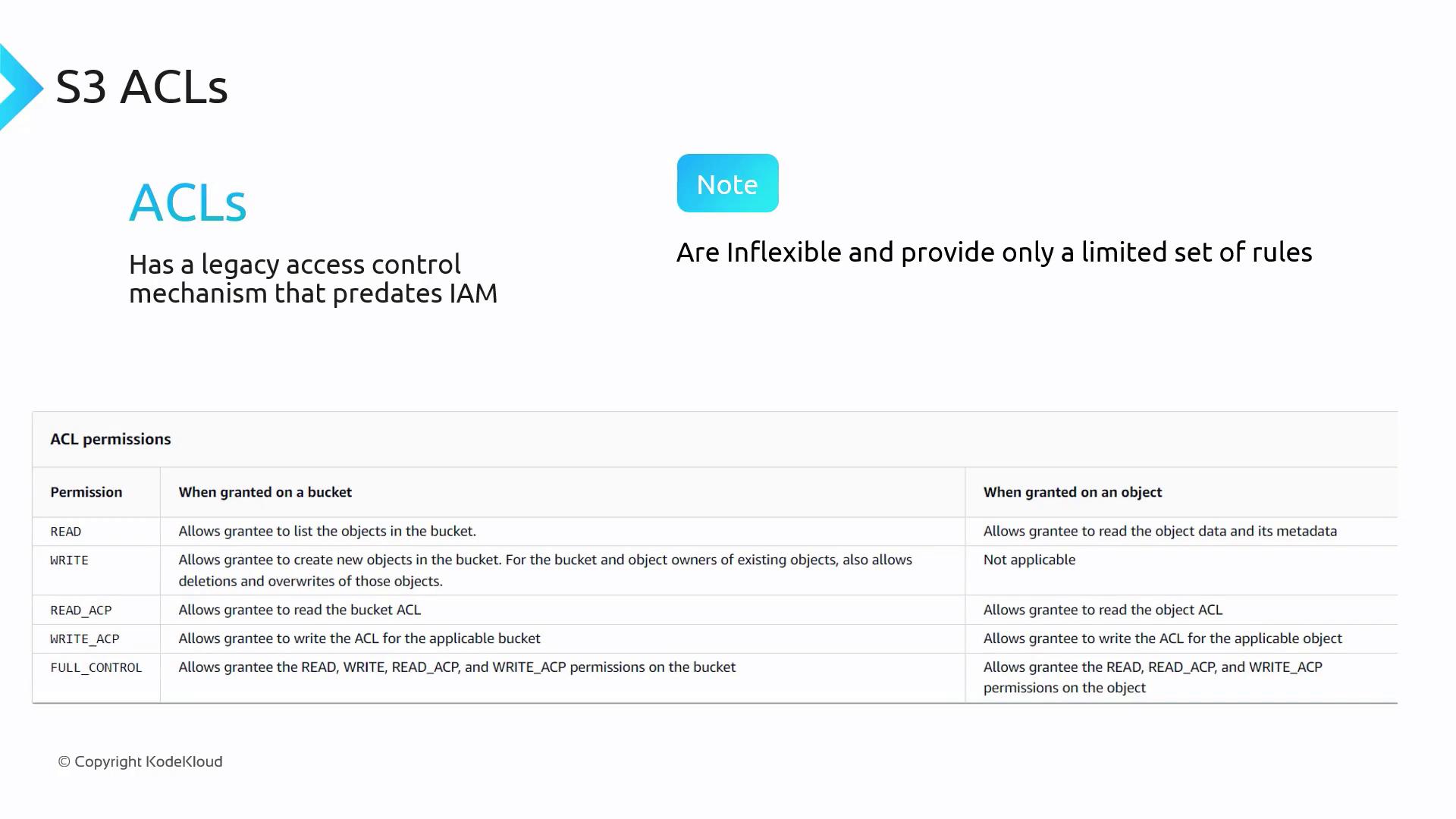
Task: Click the When granted on an object header
Action: (x=1072, y=492)
